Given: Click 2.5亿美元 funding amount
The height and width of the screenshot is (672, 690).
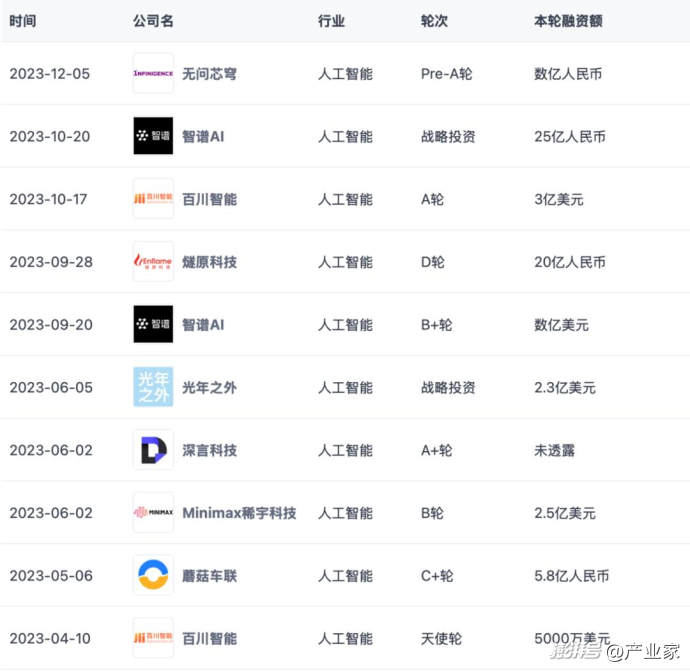Looking at the screenshot, I should [x=565, y=513].
